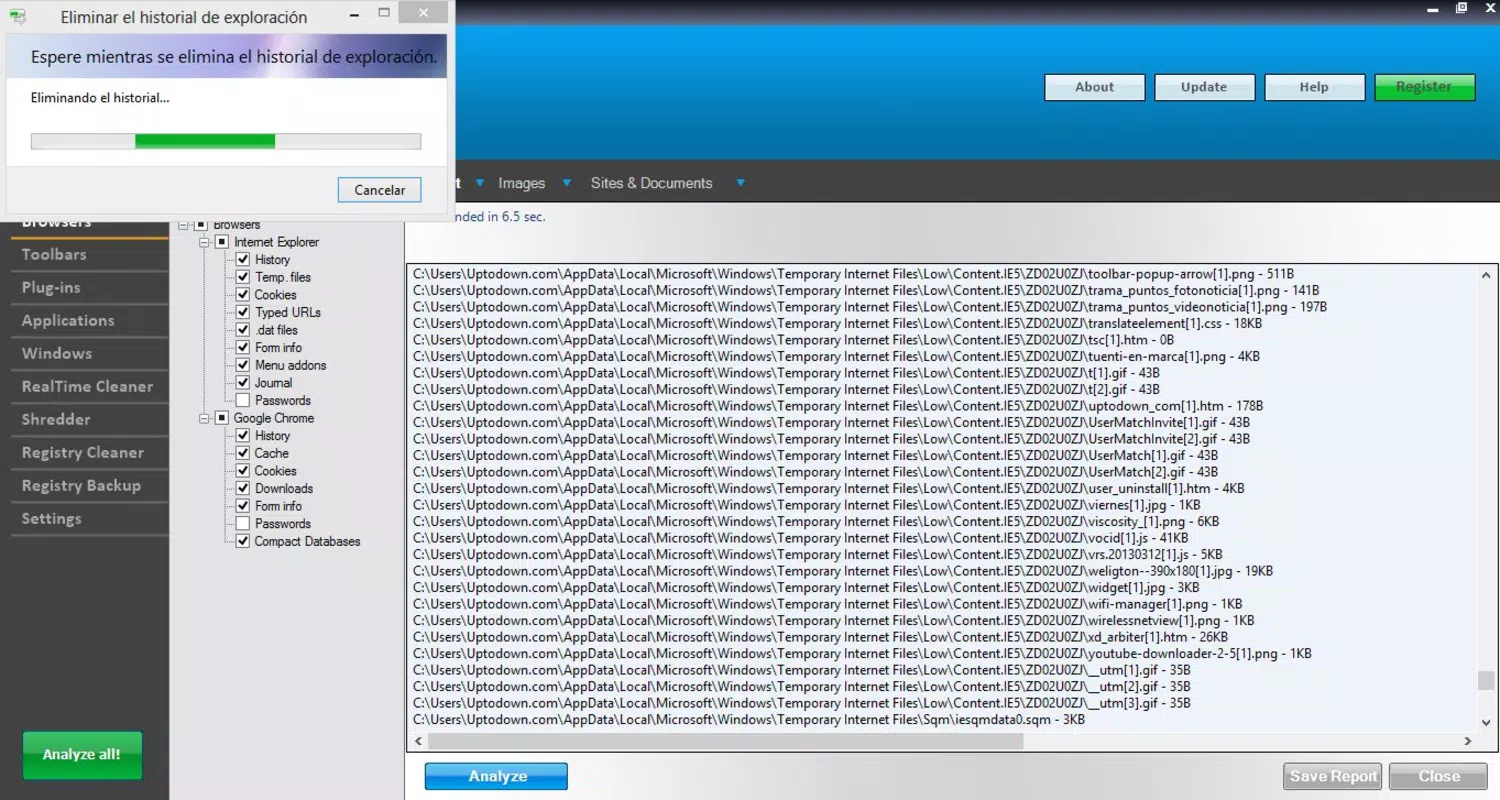Click Cancelar in the history deletion dialog
The image size is (1500, 800).
point(380,190)
